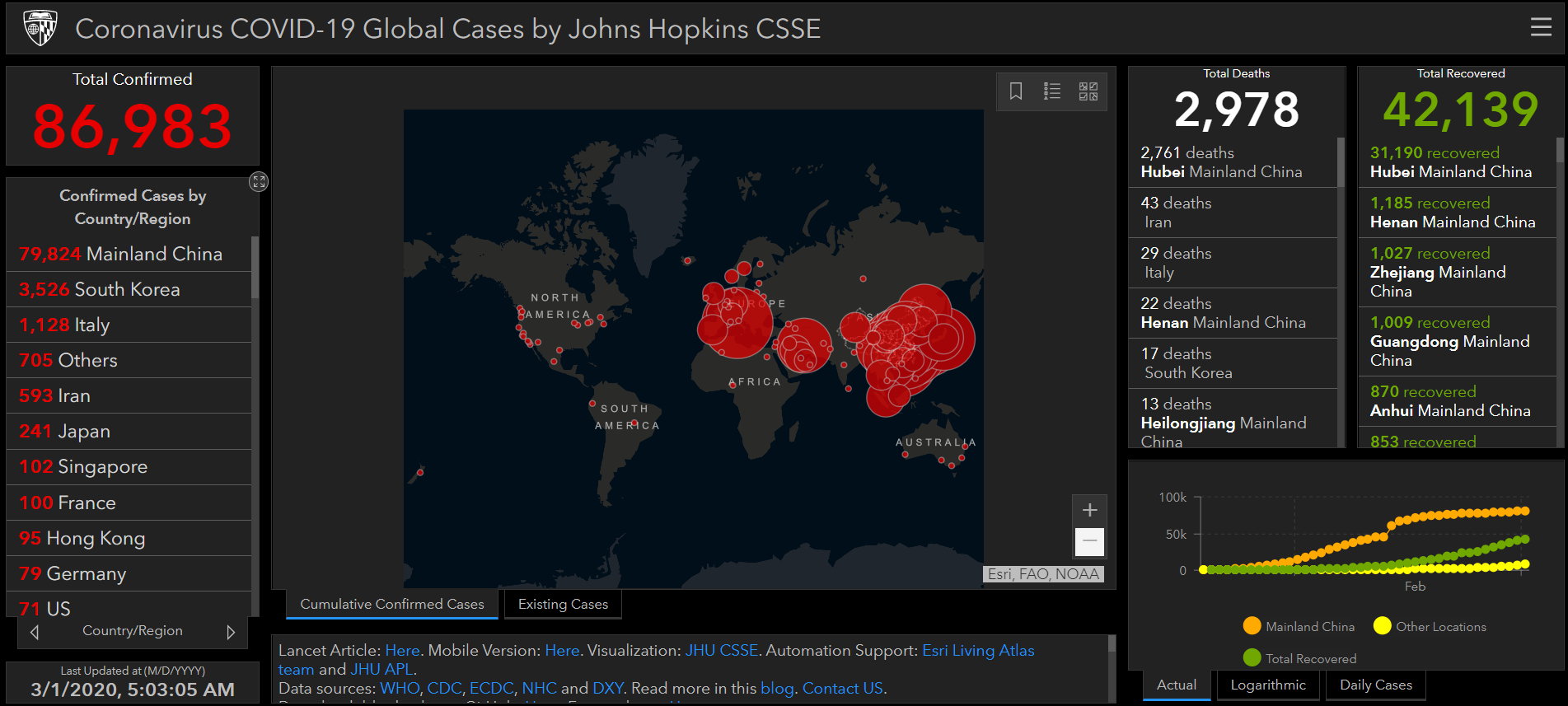The width and height of the screenshot is (1568, 706).
Task: Open the CDC data source link
Action: tap(444, 688)
